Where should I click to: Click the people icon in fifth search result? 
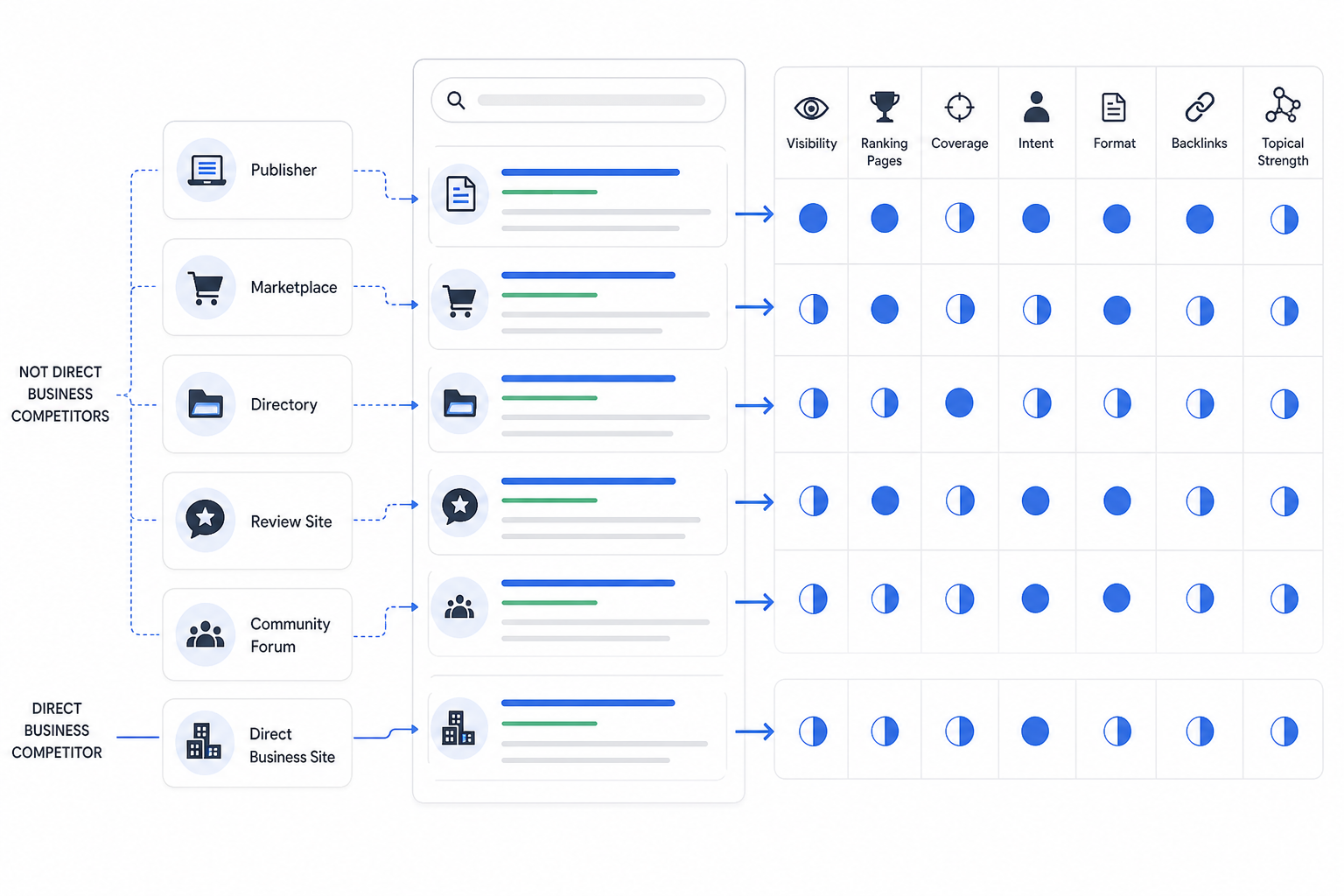point(459,606)
